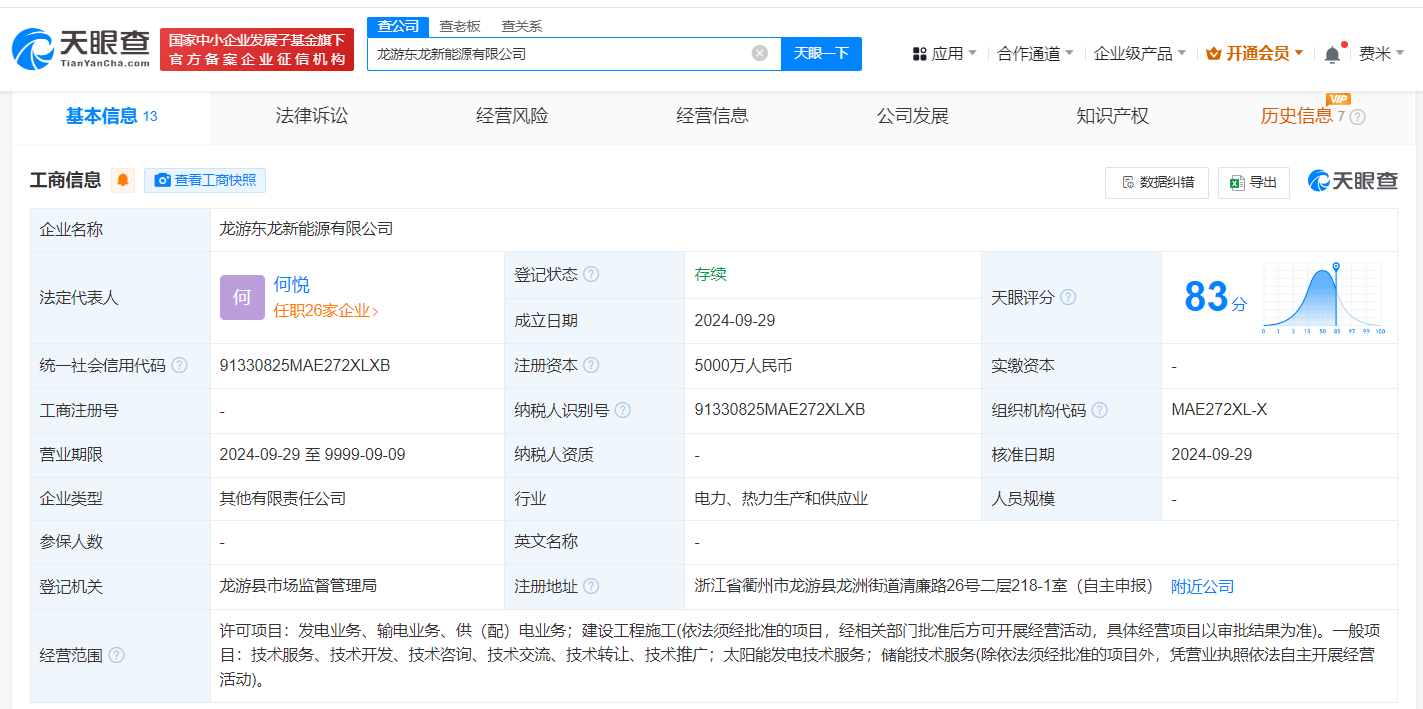The width and height of the screenshot is (1423, 709).
Task: Select the 查老板 search mode tab
Action: [x=460, y=27]
